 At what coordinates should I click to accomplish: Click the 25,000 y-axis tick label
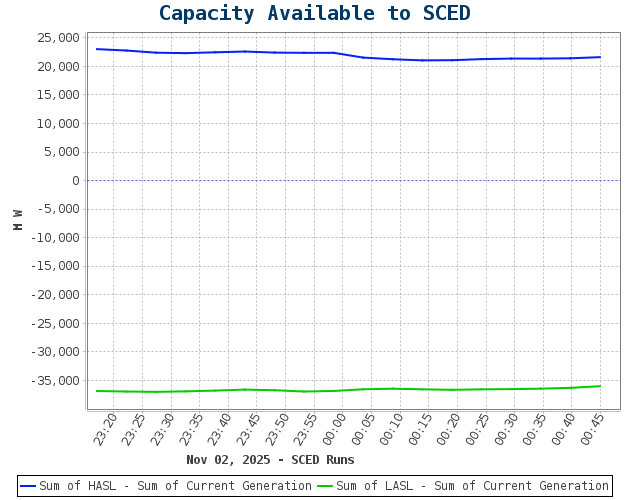58,38
